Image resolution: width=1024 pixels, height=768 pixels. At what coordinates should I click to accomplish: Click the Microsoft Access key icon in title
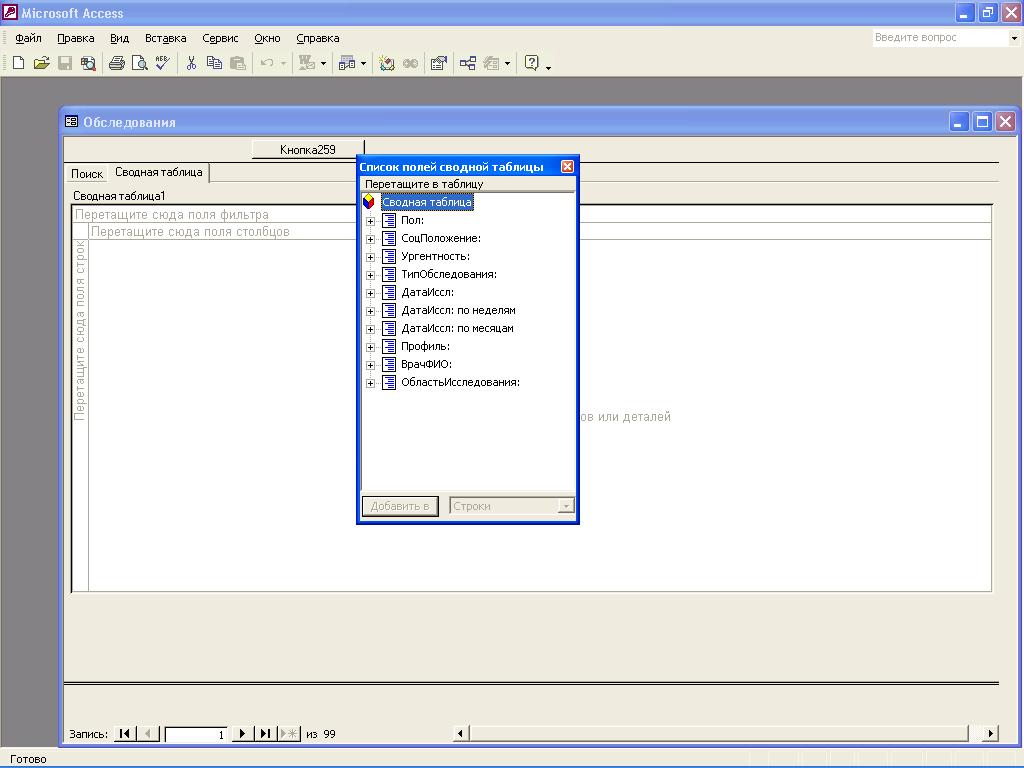(x=10, y=12)
